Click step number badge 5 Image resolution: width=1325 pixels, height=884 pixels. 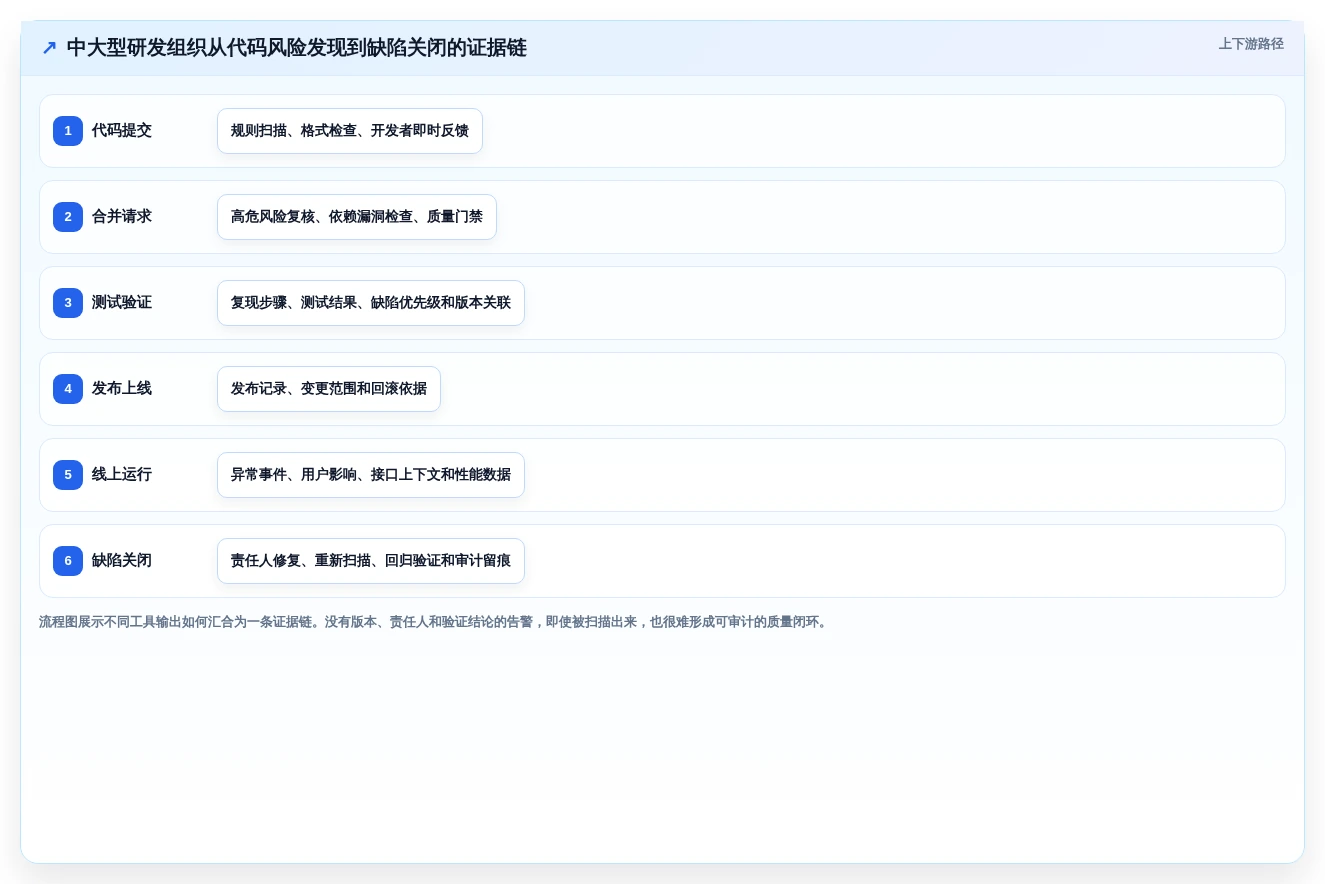(x=68, y=475)
